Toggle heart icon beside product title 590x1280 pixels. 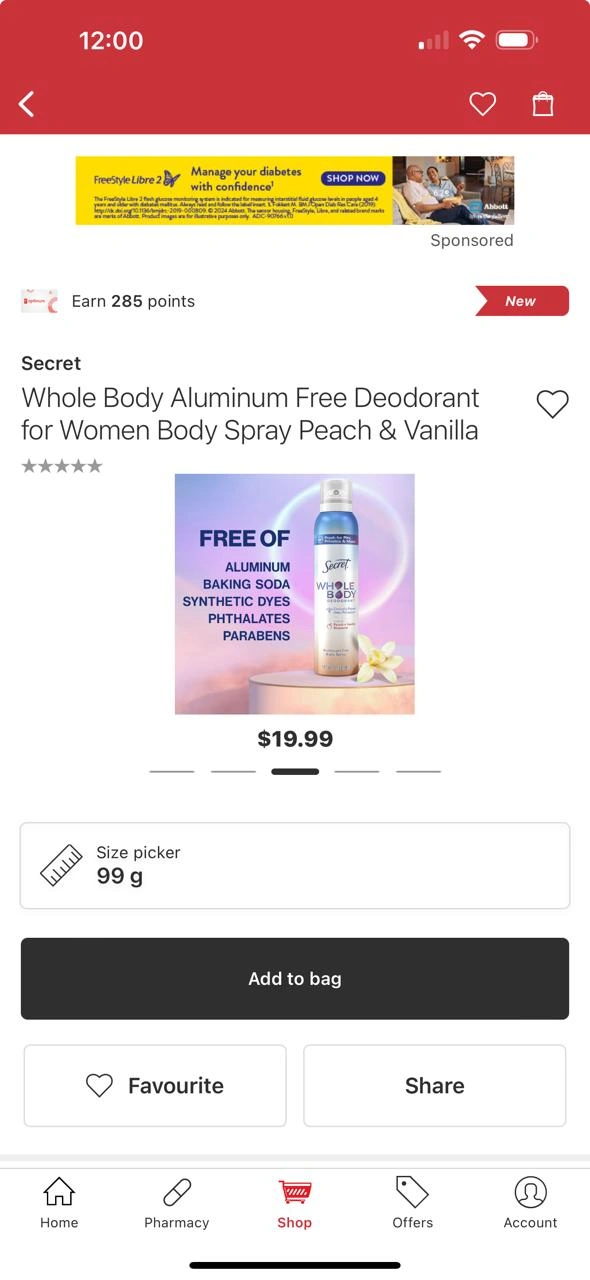tap(552, 404)
